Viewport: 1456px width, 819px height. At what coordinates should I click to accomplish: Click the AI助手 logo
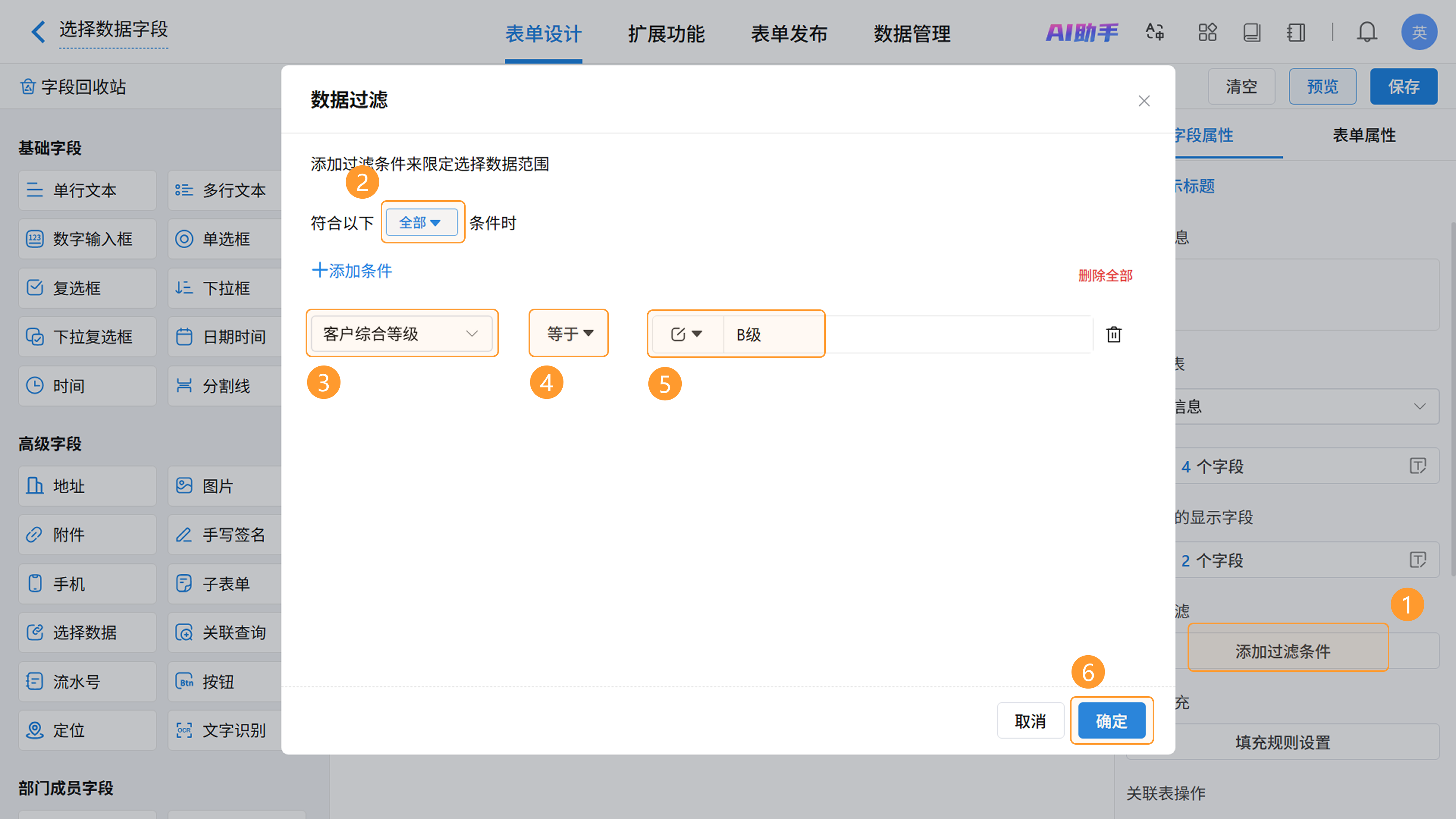tap(1081, 32)
